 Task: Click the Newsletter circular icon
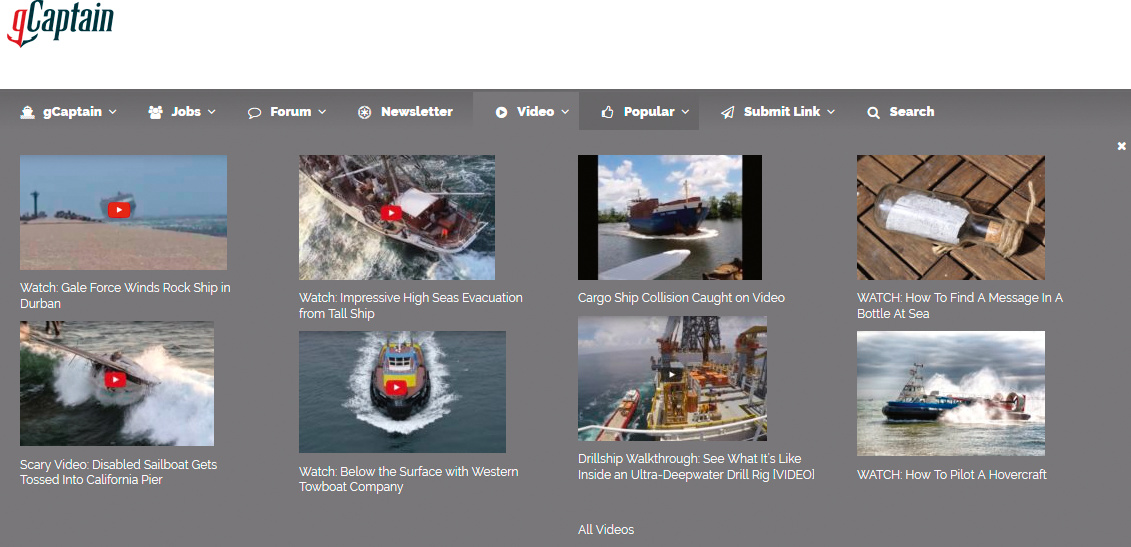pyautogui.click(x=365, y=112)
